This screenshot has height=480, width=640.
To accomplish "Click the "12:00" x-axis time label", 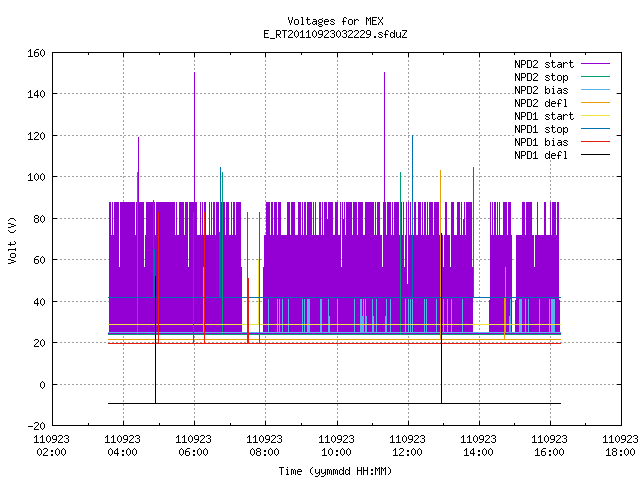I will [x=407, y=452].
